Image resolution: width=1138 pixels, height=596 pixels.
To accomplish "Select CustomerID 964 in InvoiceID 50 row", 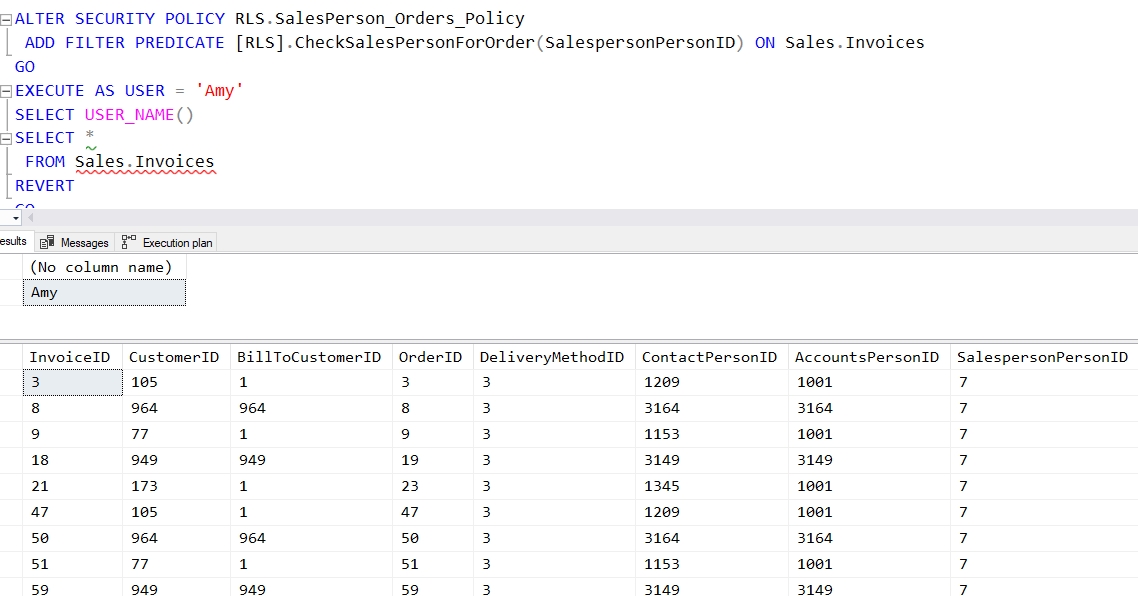I will [x=177, y=539].
